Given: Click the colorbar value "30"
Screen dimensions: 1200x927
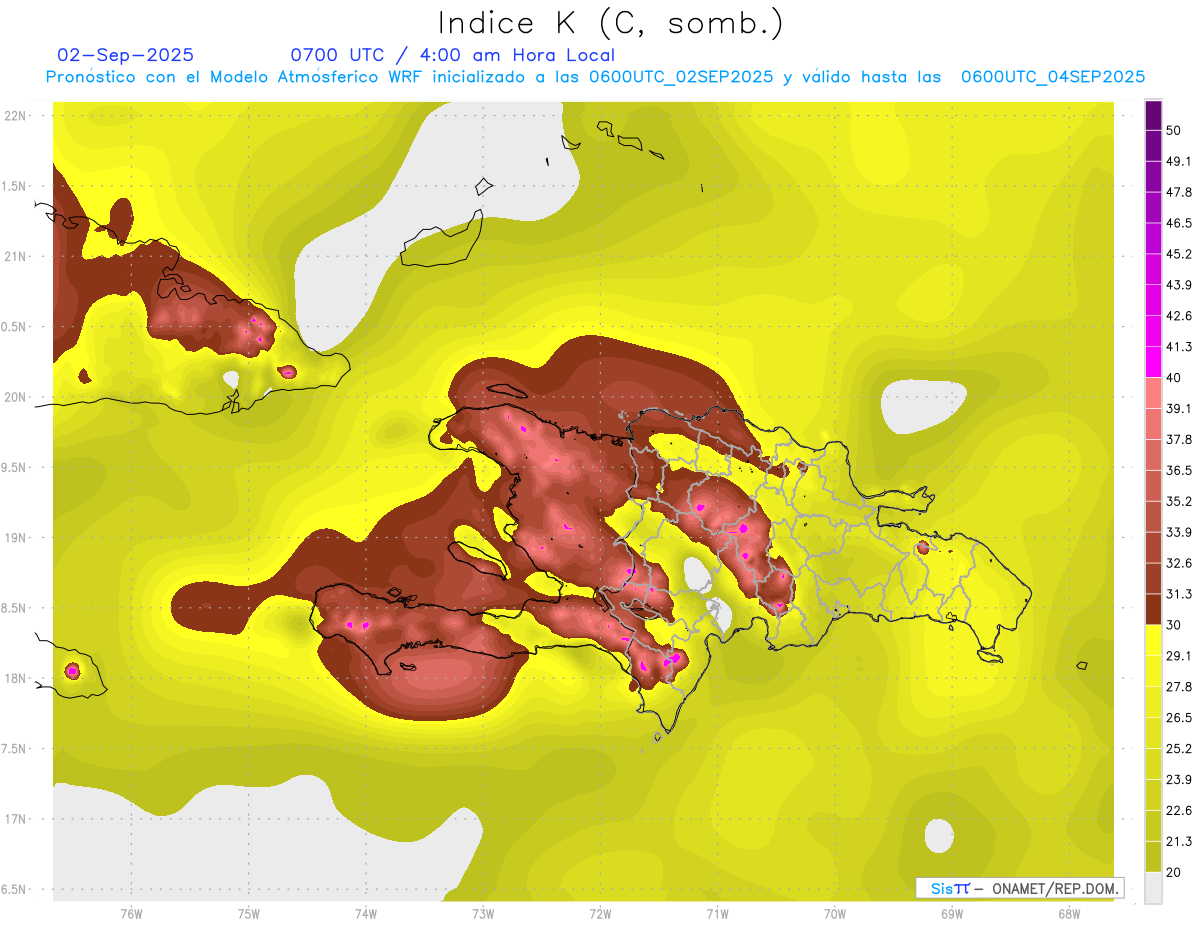Looking at the screenshot, I should click(1174, 625).
